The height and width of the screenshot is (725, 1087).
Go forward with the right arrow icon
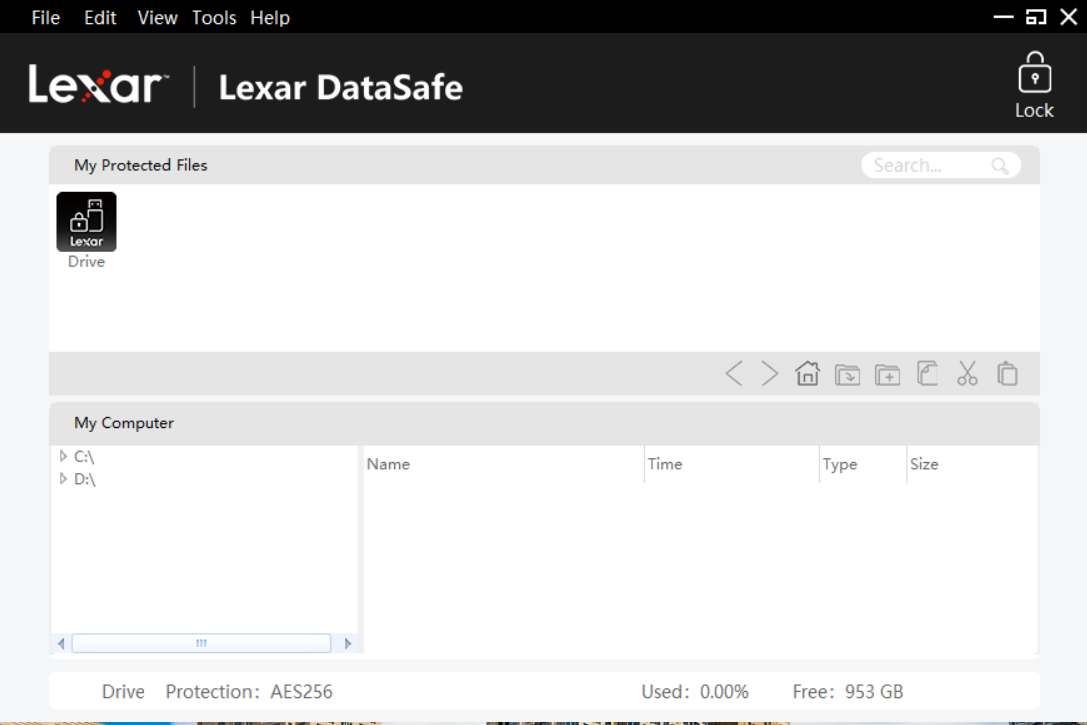tap(769, 374)
